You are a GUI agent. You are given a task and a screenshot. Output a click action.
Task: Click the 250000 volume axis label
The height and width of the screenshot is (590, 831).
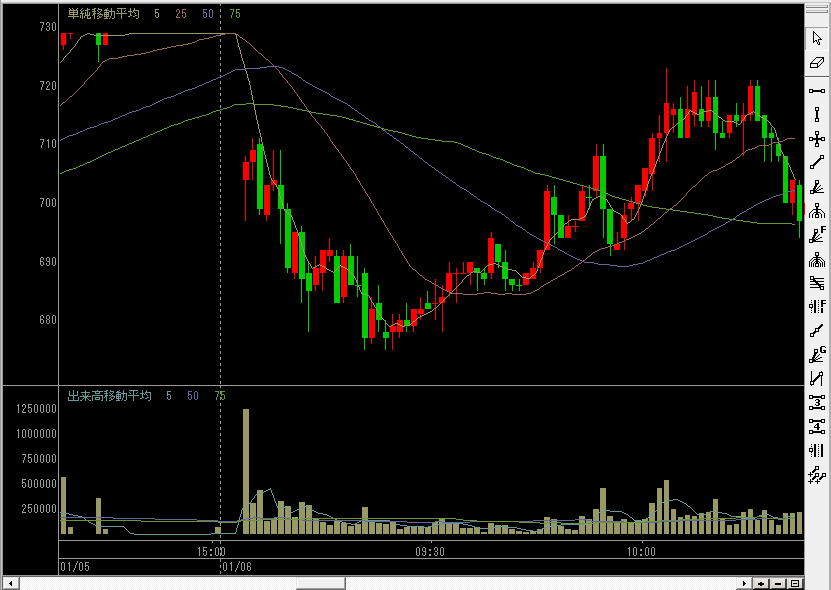[39, 508]
